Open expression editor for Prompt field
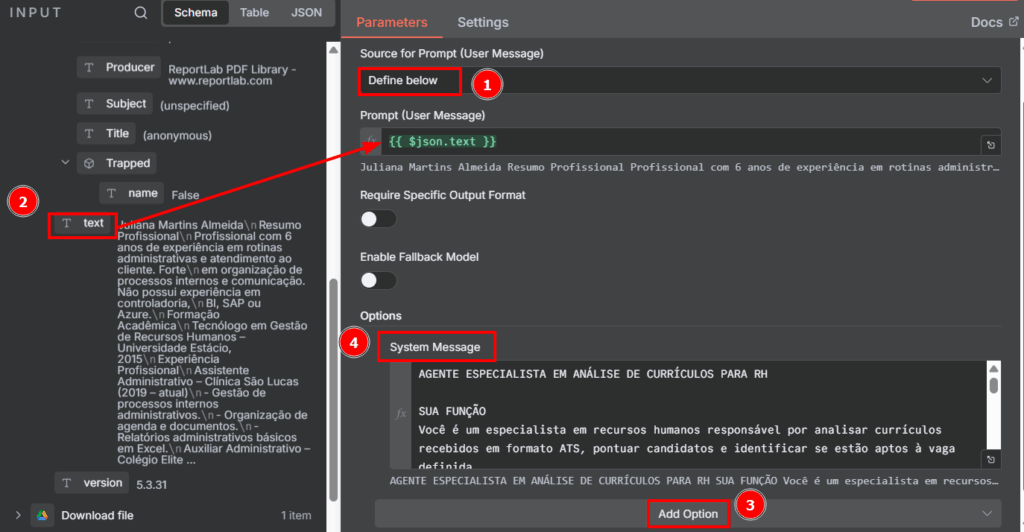 991,145
